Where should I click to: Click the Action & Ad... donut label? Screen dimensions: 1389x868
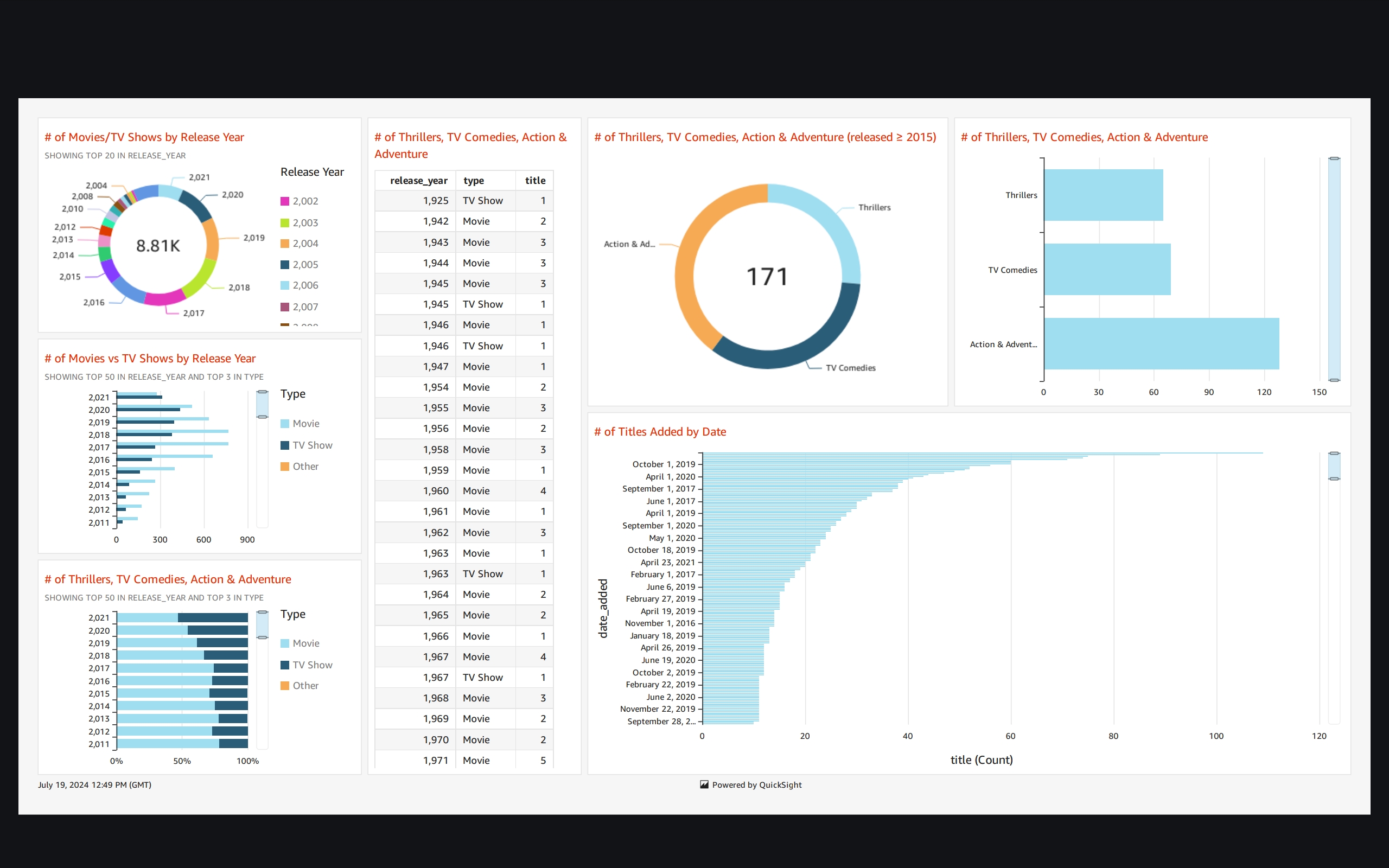pos(629,244)
